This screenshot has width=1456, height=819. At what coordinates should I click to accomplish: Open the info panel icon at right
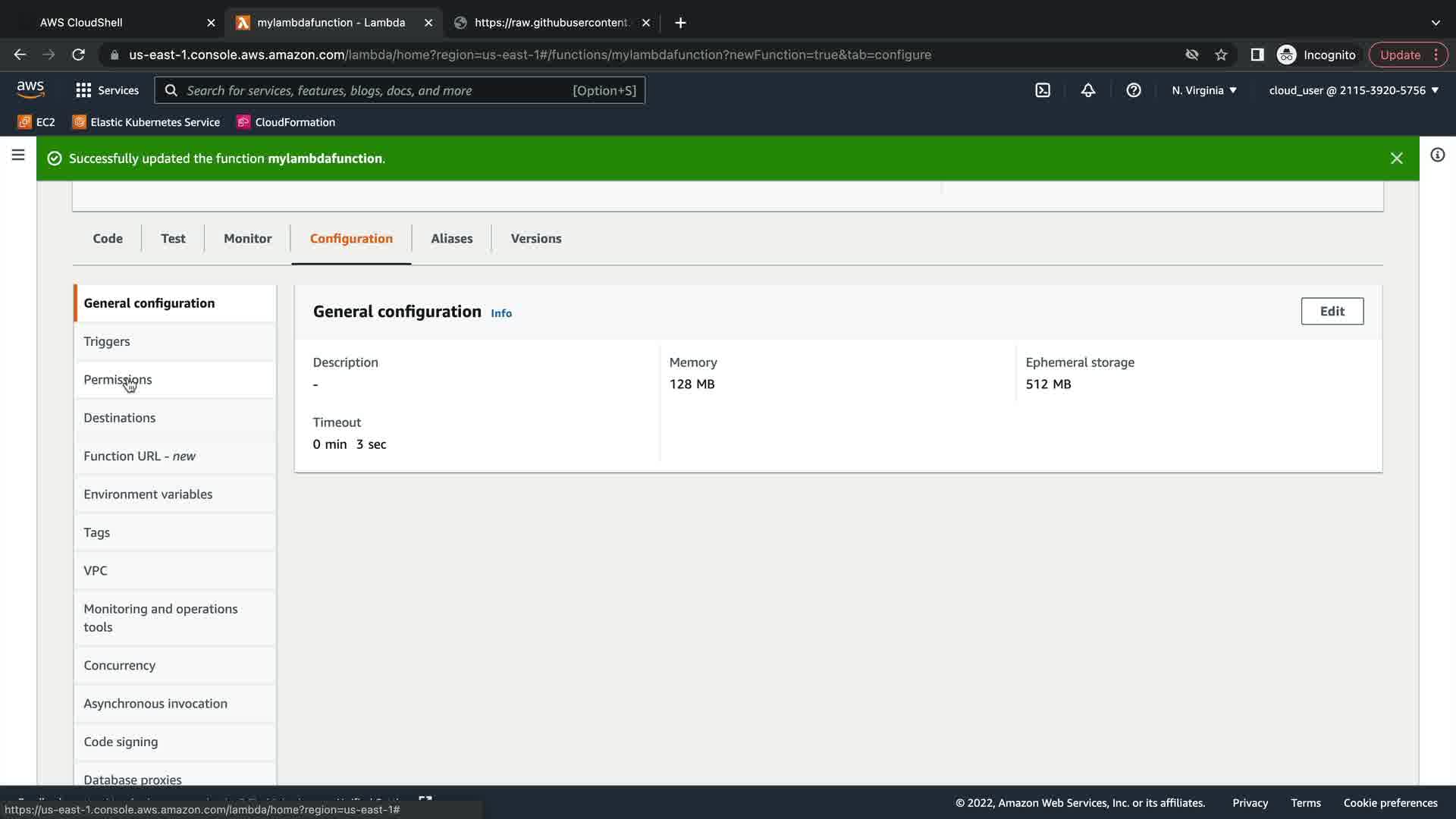[1437, 155]
